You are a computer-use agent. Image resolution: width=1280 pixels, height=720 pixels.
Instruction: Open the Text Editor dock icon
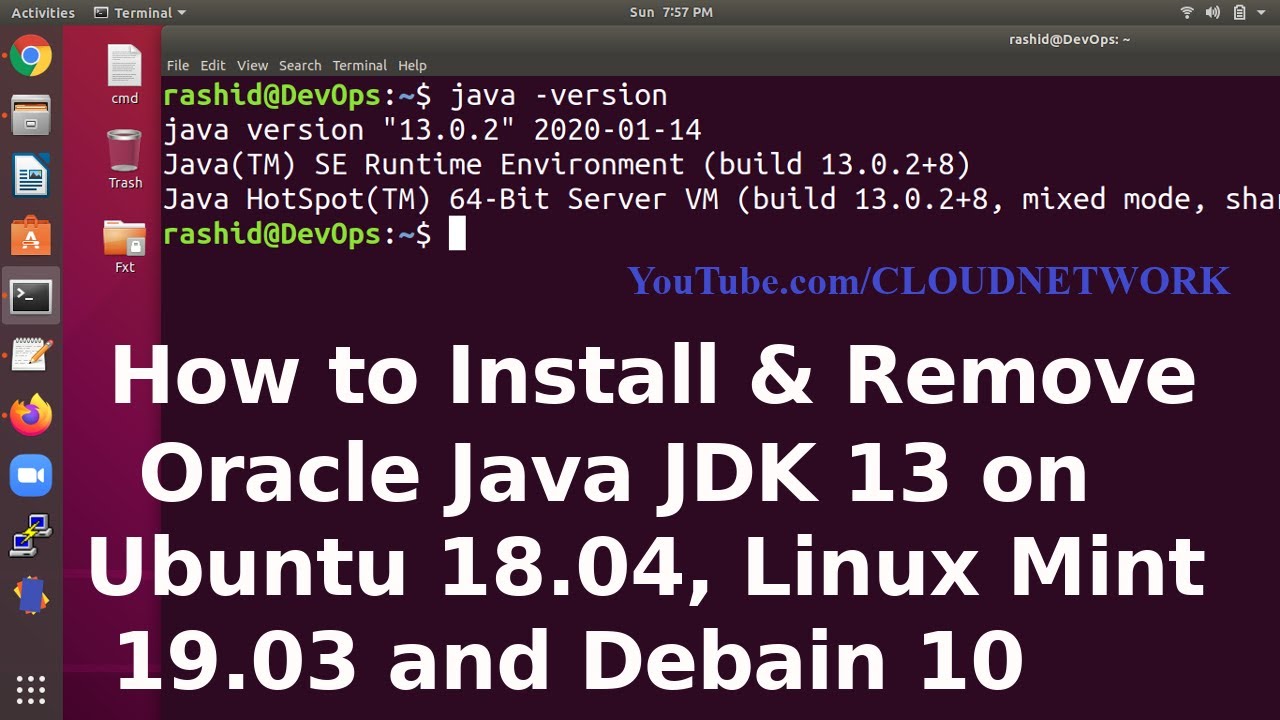[31, 355]
